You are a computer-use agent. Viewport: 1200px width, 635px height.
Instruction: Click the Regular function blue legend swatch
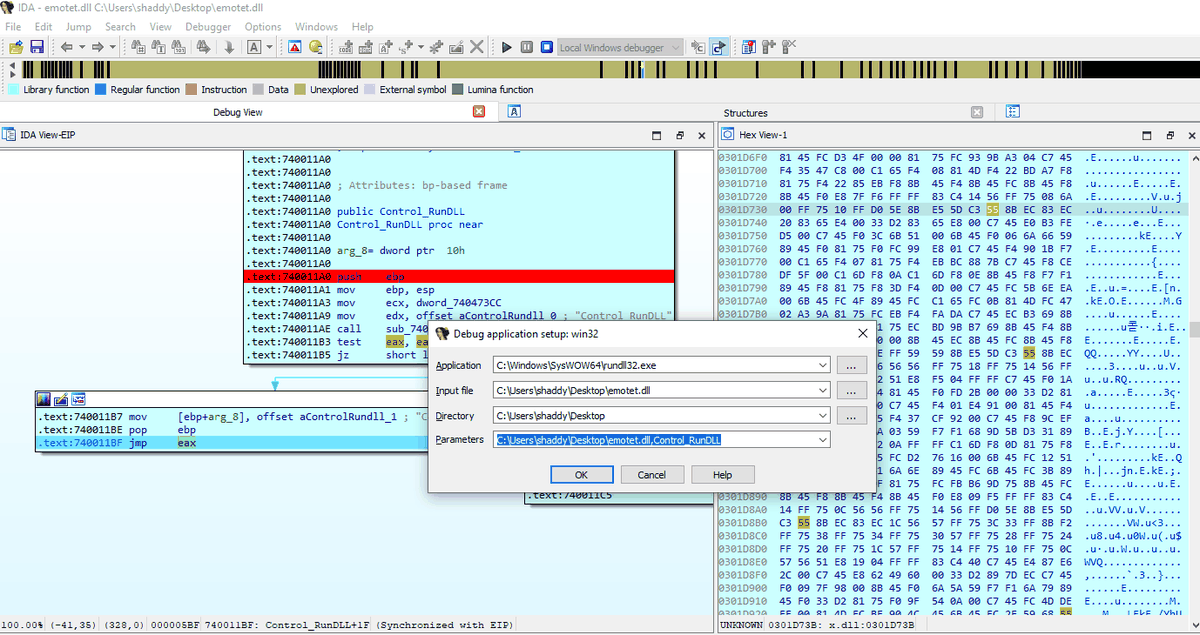(x=101, y=89)
